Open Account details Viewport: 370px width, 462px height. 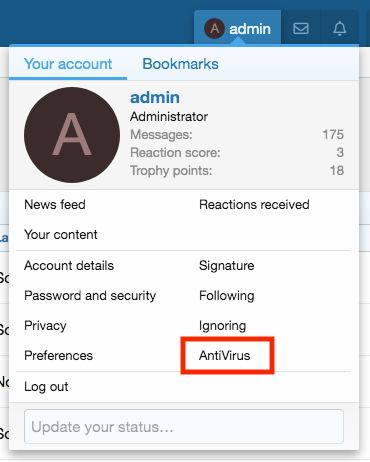pos(69,266)
